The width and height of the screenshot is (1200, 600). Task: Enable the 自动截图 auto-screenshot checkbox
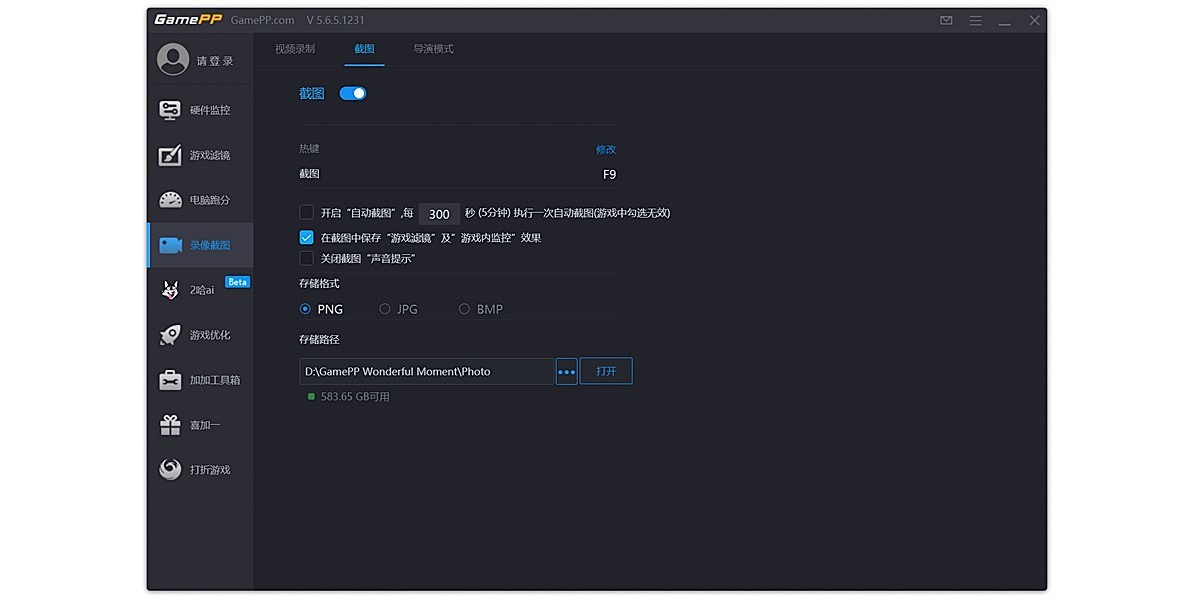click(x=306, y=212)
